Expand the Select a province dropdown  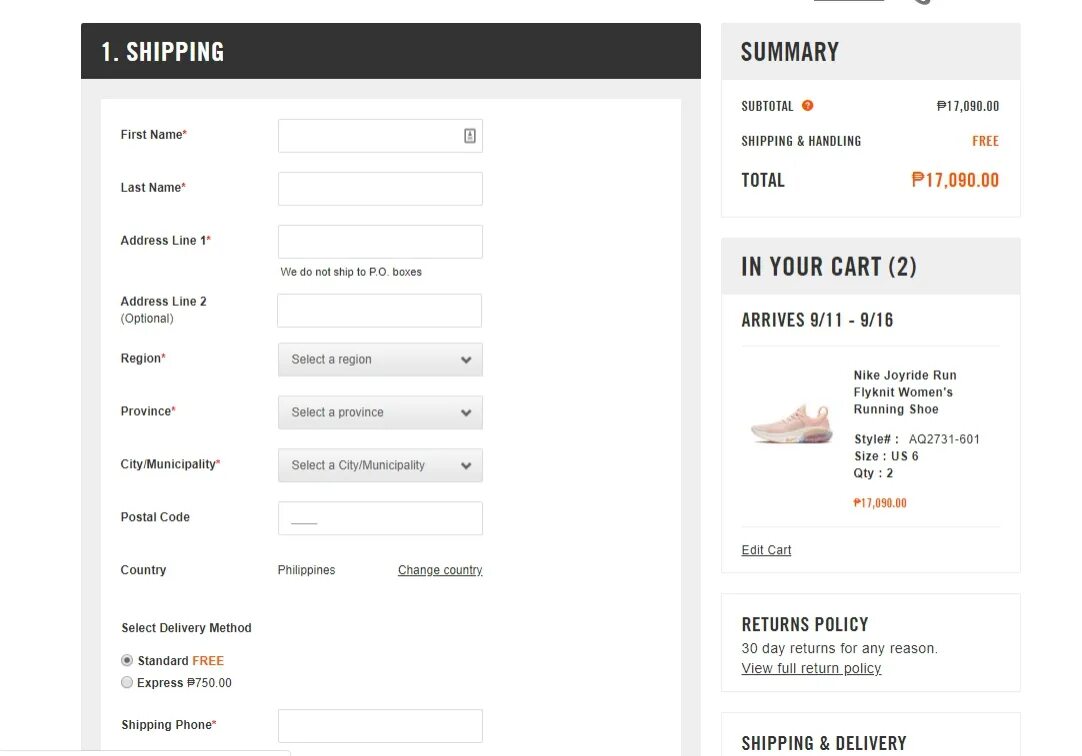(380, 413)
